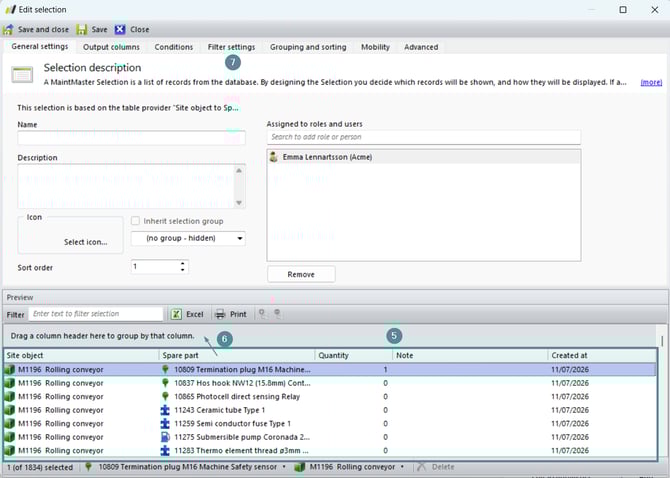Open the Advanced tab
The height and width of the screenshot is (478, 670).
(421, 47)
